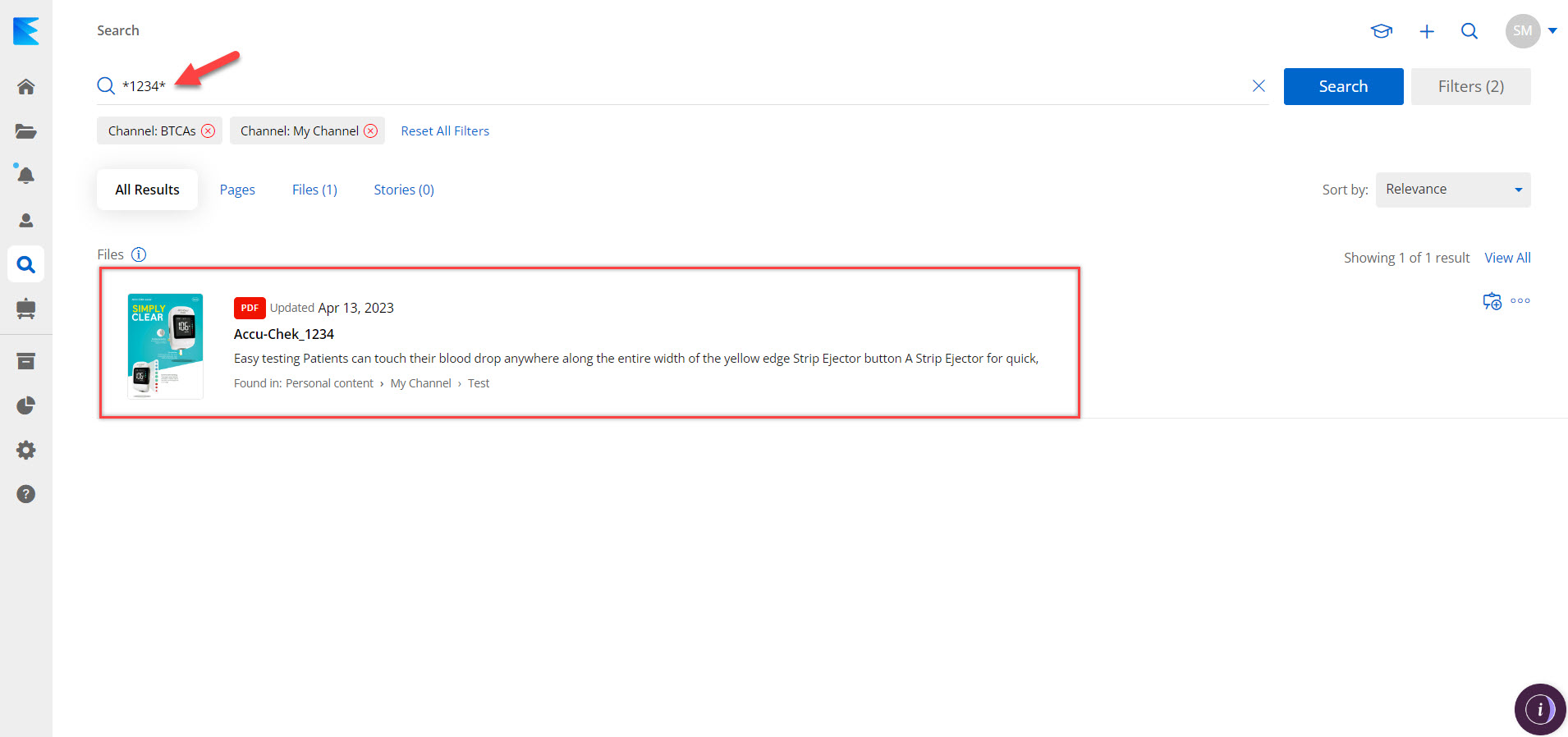The width and height of the screenshot is (1568, 737).
Task: Select the All Results tab
Action: 147,190
